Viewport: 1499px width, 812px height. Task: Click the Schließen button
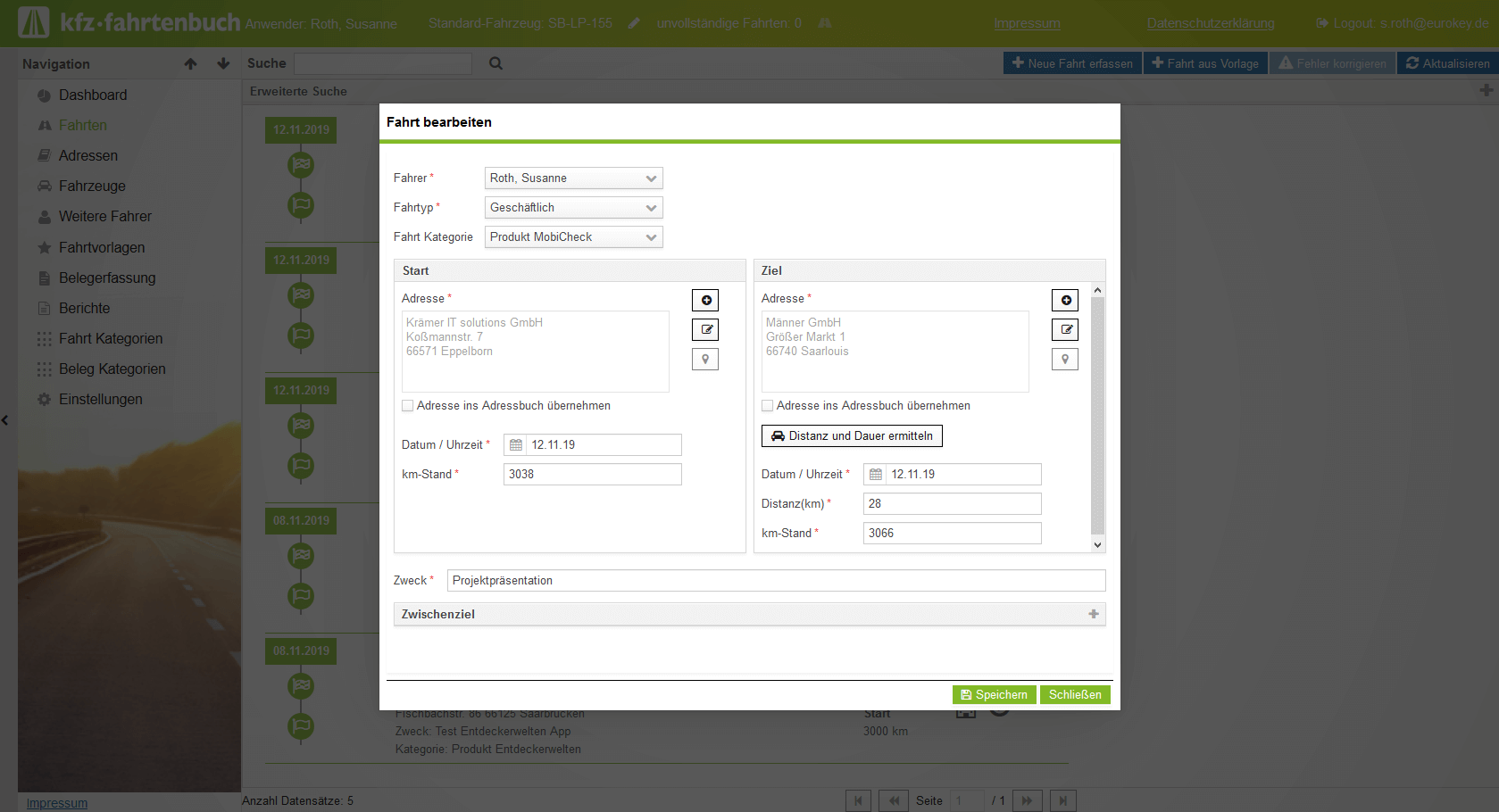point(1075,694)
